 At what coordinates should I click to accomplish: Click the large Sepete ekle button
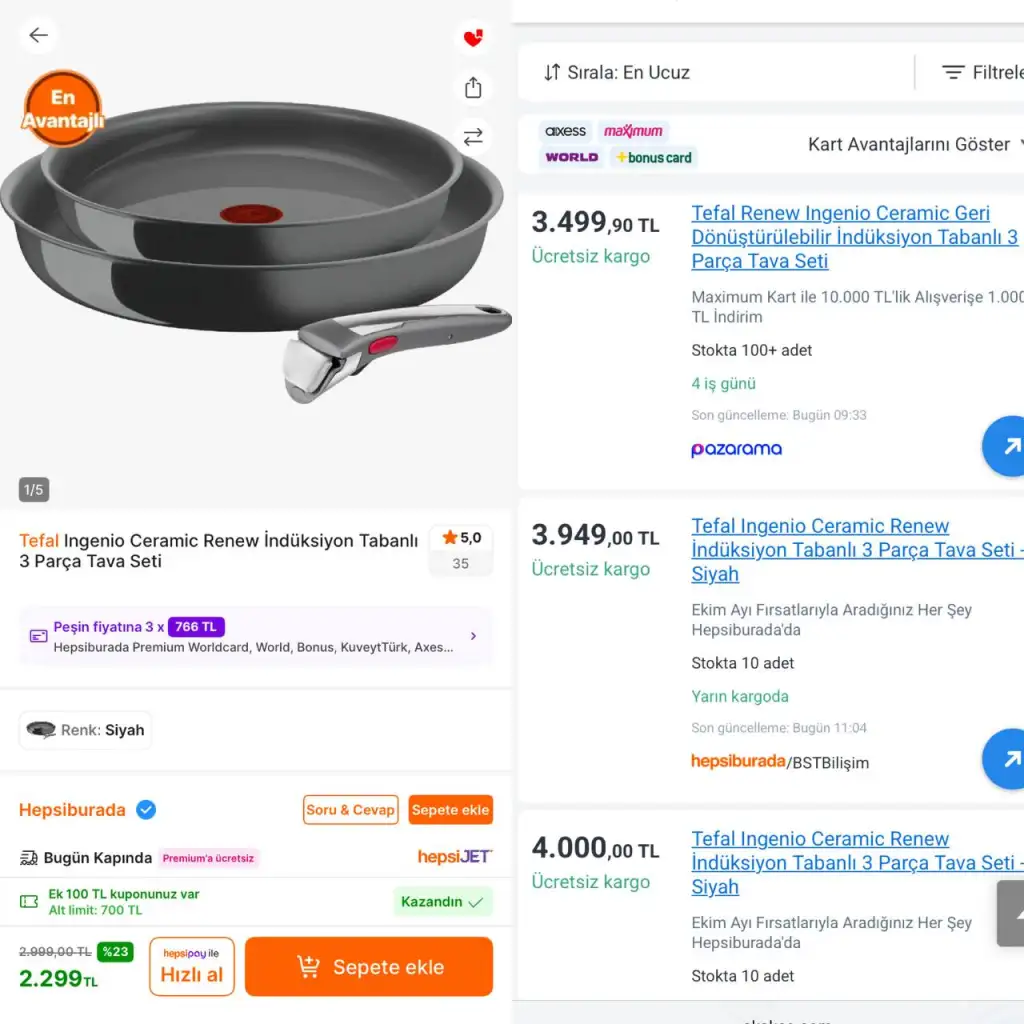pos(369,967)
